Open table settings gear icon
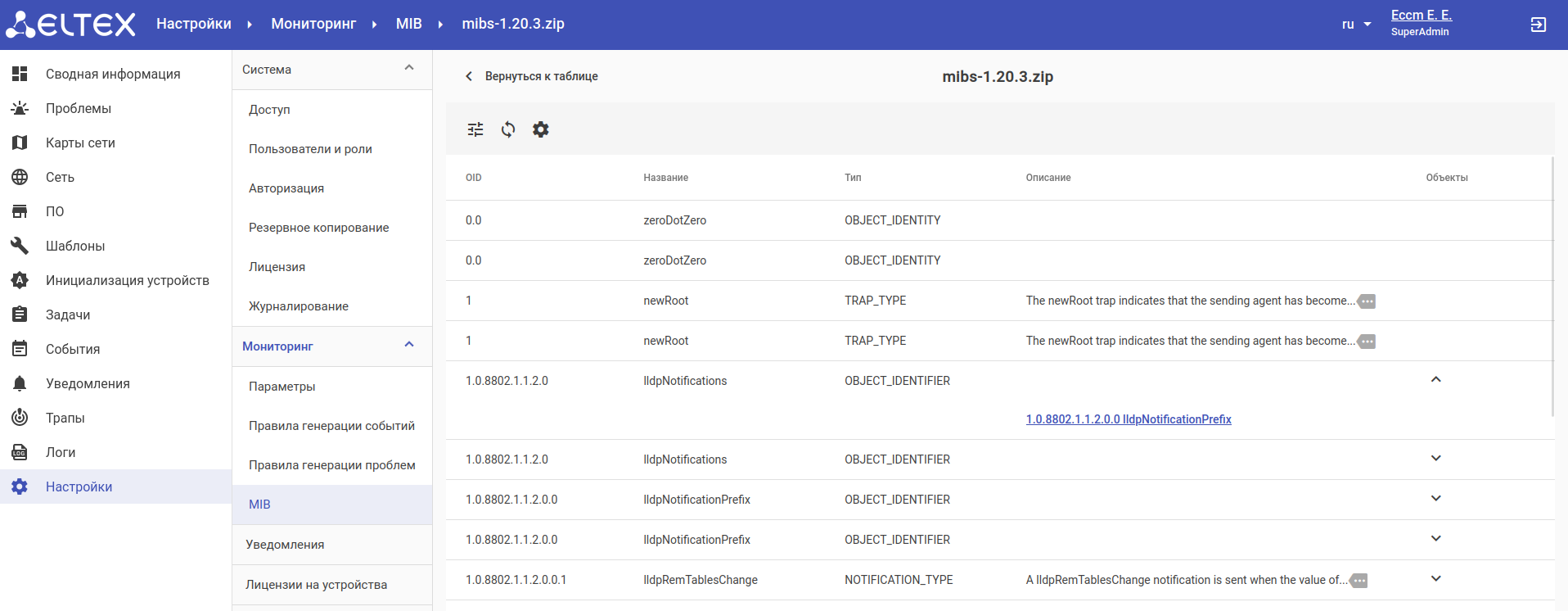 541,129
